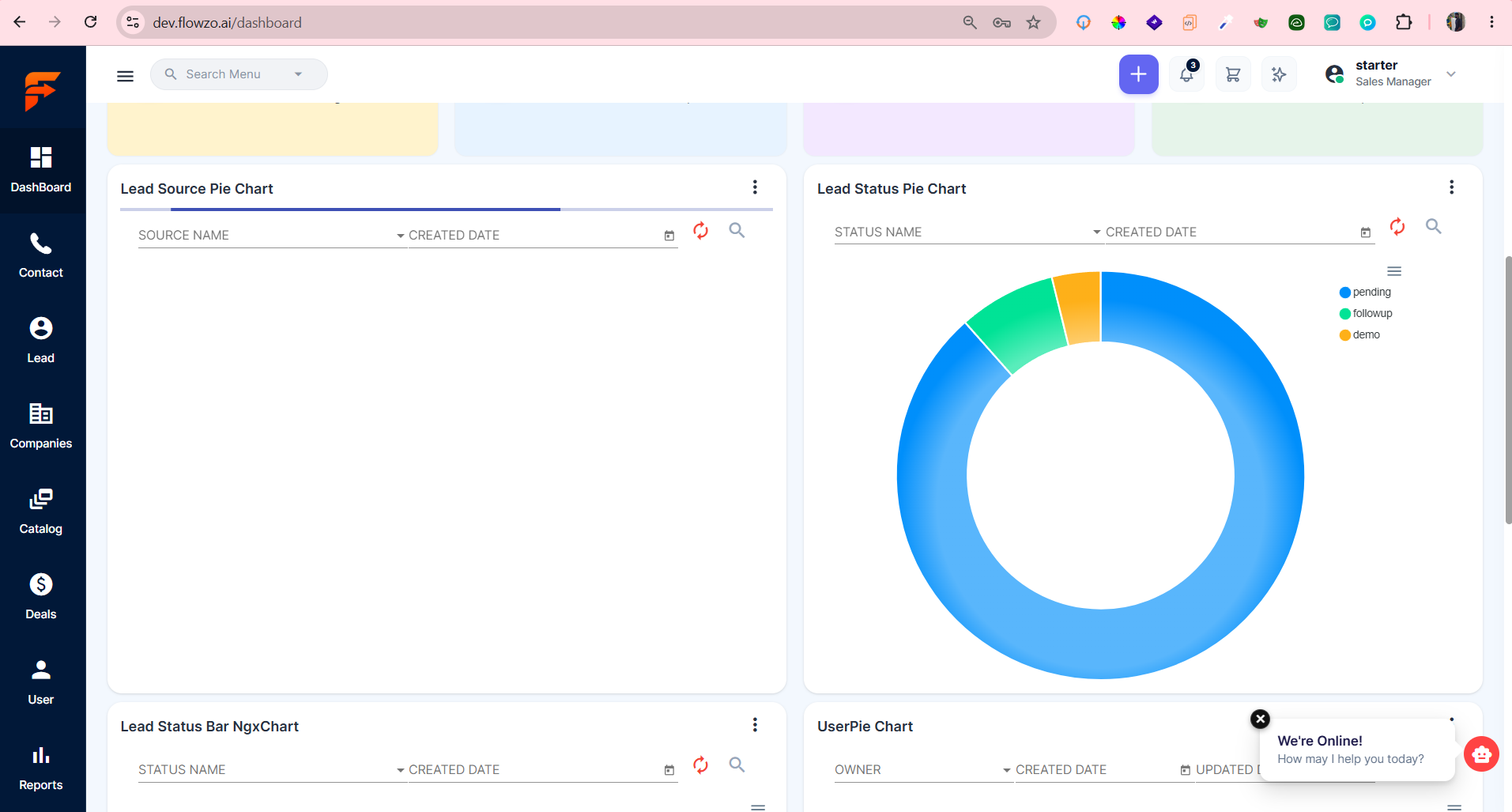This screenshot has height=812, width=1512.
Task: Open the notifications bell icon
Action: (1186, 74)
